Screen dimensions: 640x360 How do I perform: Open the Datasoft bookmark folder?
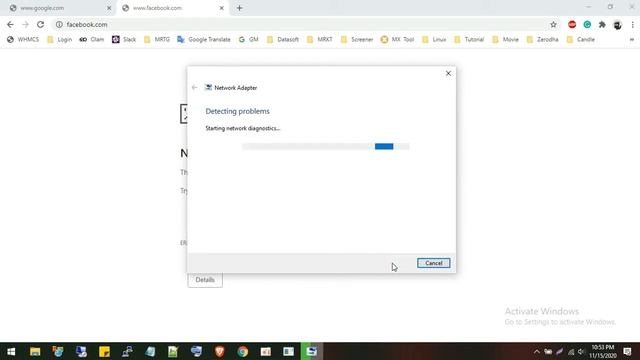tap(283, 40)
